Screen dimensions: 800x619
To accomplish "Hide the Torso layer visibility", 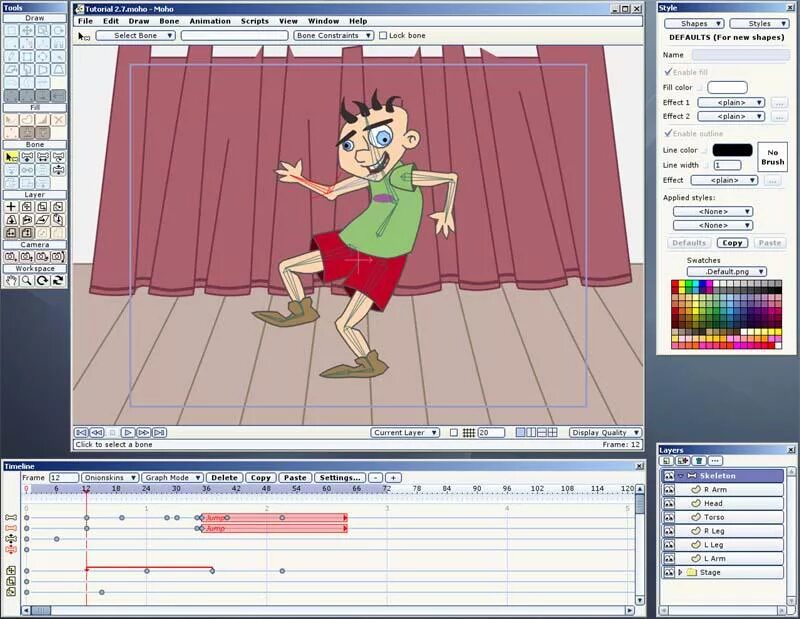I will 668,517.
